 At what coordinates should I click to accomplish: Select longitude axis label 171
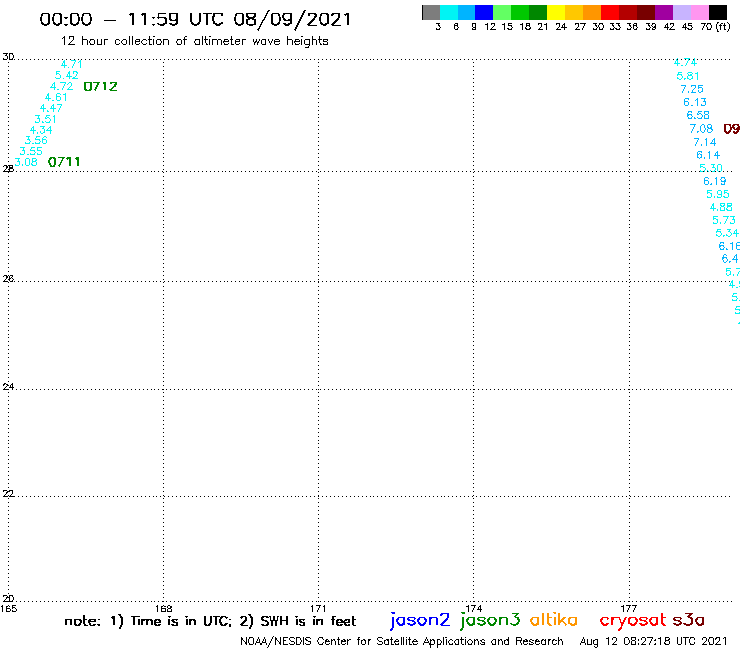[x=318, y=608]
